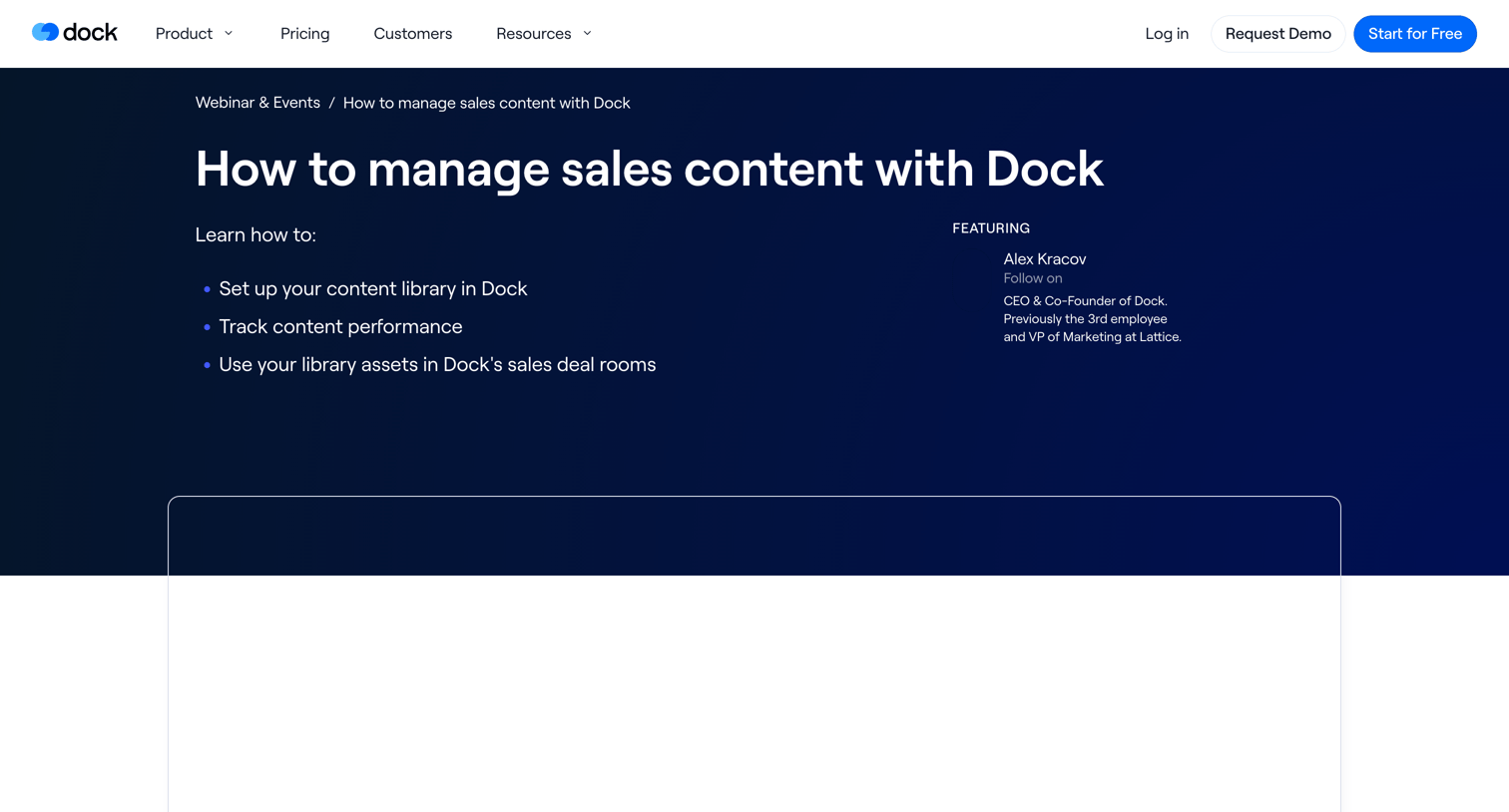The height and width of the screenshot is (812, 1509).
Task: Open the Customers page
Action: pyautogui.click(x=412, y=33)
